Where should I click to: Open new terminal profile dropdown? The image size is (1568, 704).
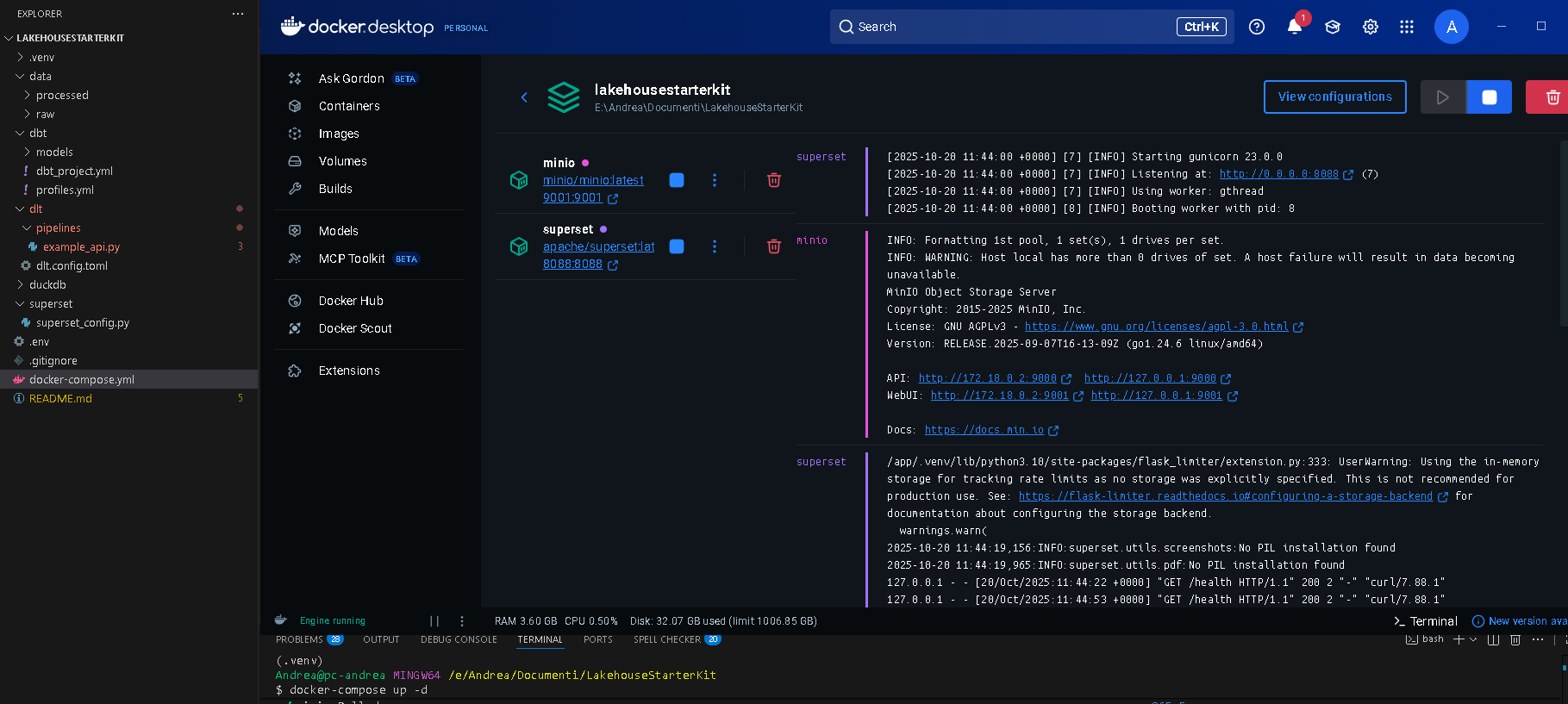coord(1473,639)
